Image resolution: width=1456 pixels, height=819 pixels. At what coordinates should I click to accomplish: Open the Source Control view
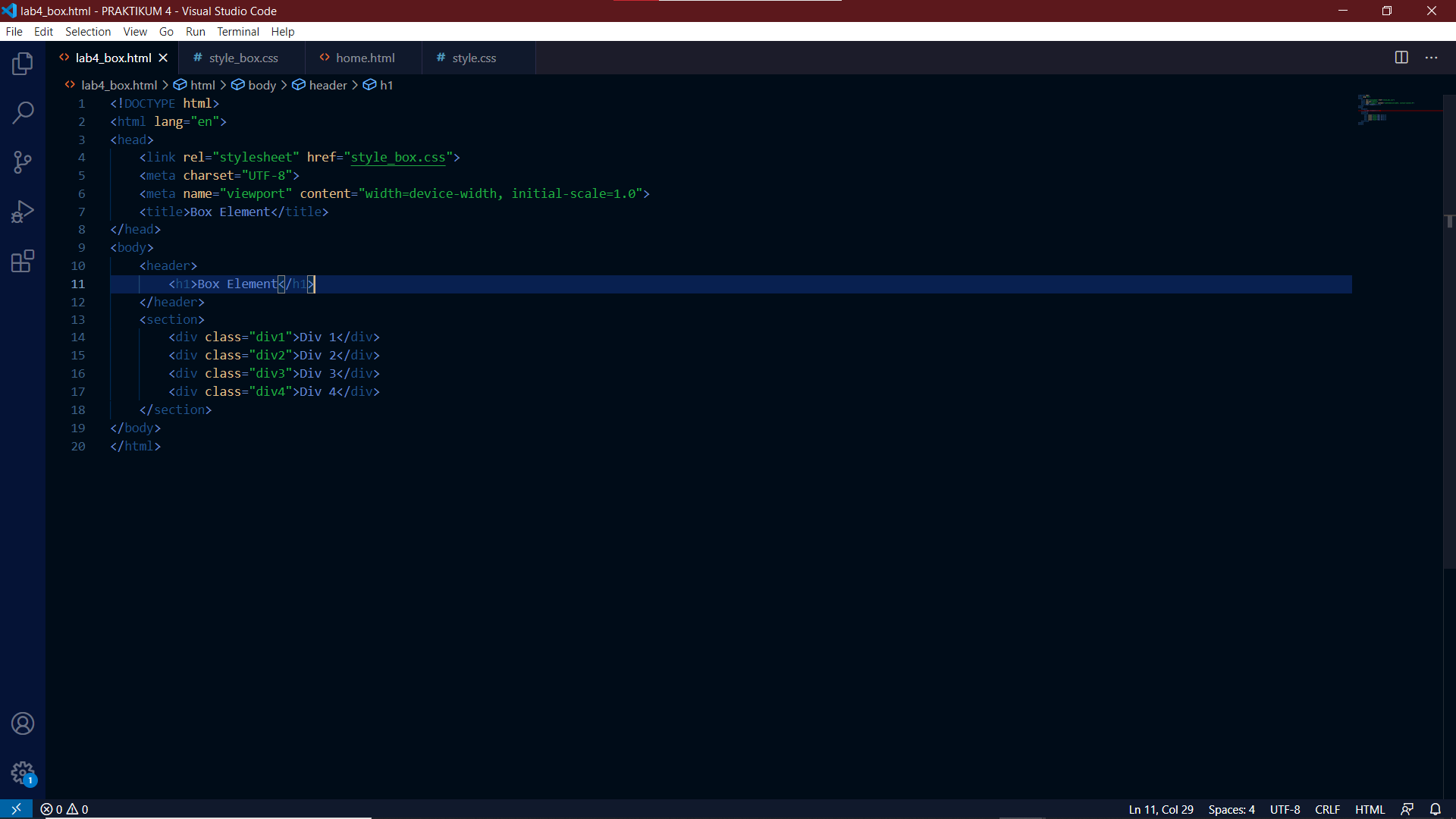(23, 162)
